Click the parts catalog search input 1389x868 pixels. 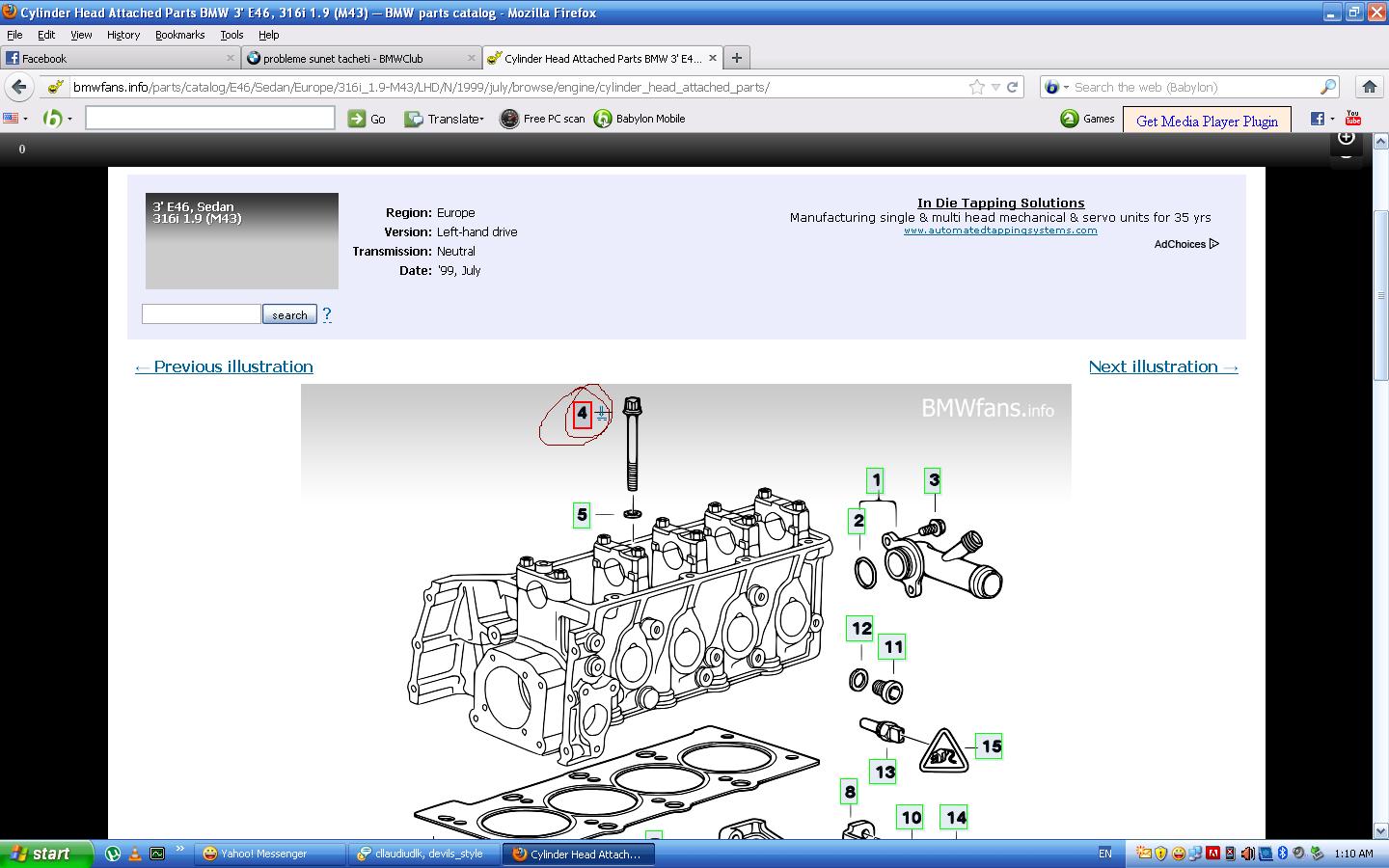(x=201, y=313)
